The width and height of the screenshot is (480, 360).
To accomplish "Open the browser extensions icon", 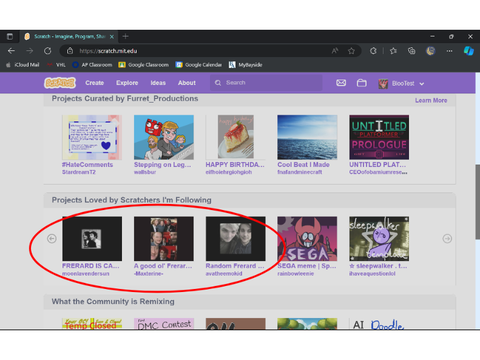I will pos(373,51).
